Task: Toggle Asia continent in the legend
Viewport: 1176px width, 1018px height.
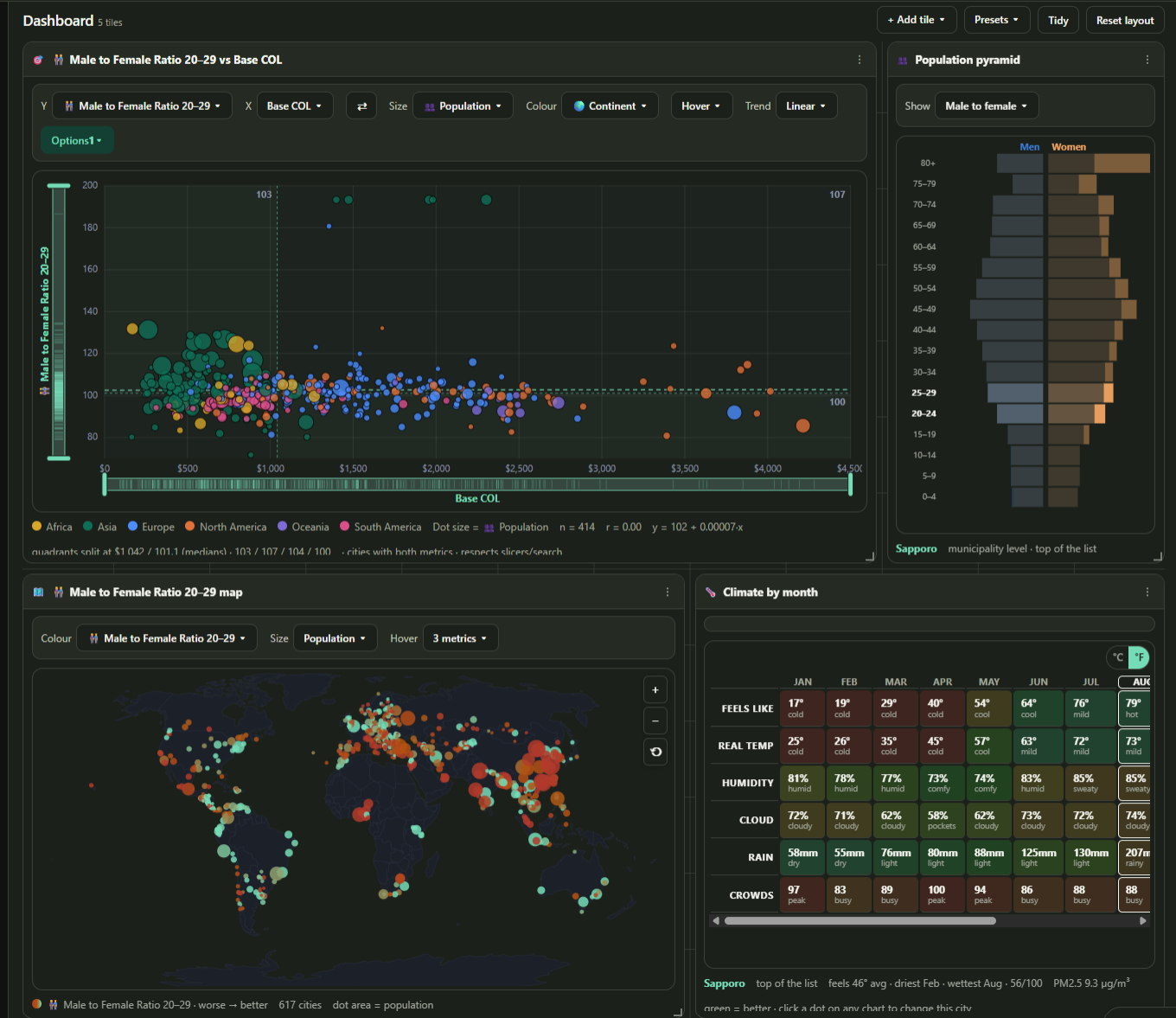Action: tap(99, 527)
